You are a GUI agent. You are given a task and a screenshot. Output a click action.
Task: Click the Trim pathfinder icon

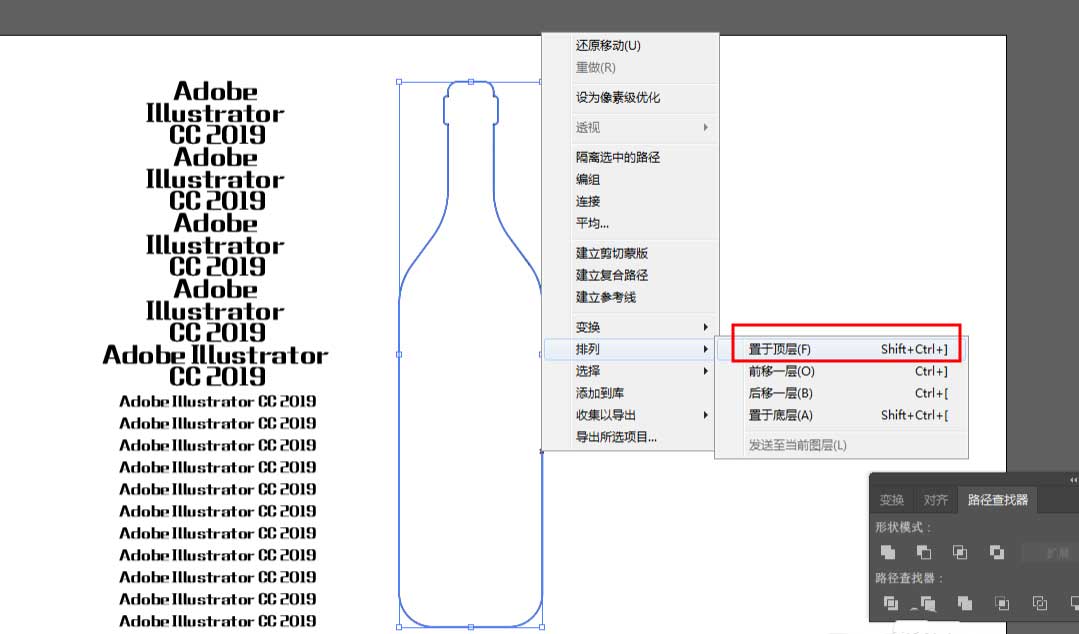click(927, 604)
